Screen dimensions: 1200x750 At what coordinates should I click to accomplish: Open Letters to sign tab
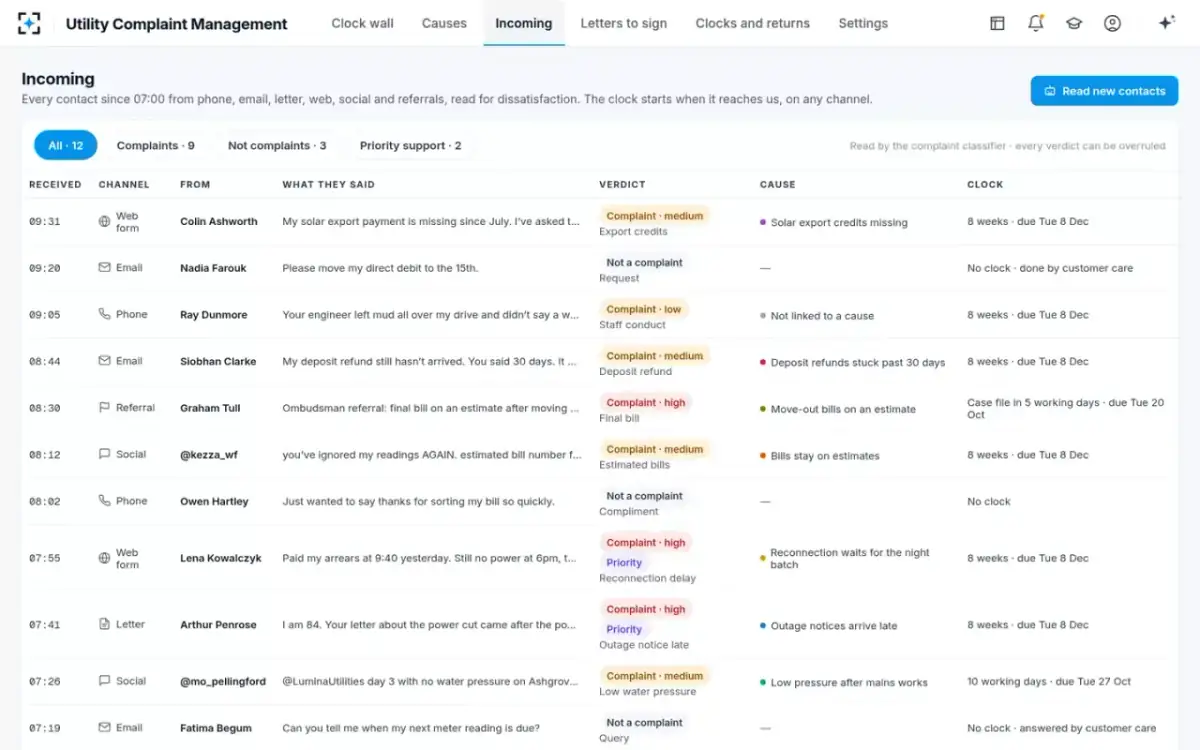click(x=623, y=23)
